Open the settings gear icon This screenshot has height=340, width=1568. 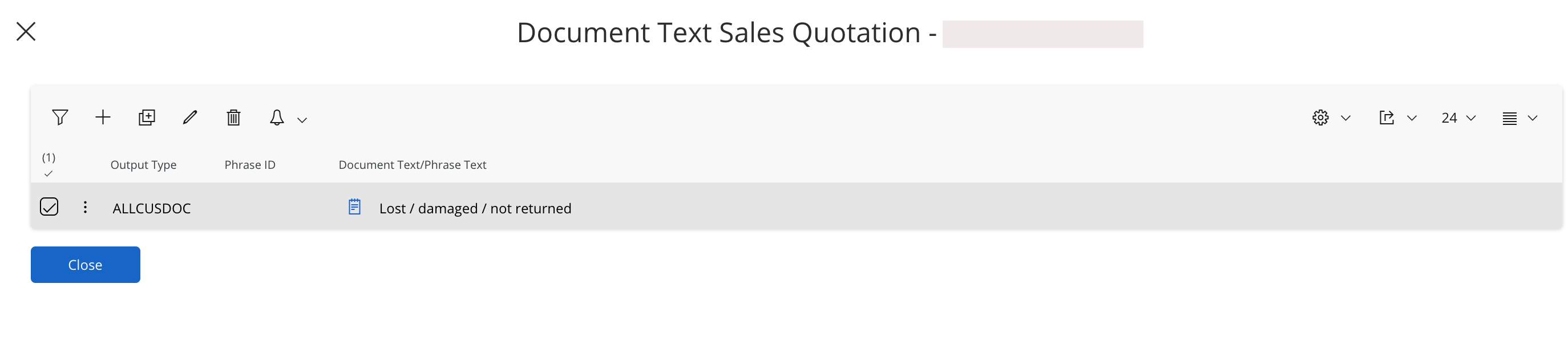(1320, 118)
